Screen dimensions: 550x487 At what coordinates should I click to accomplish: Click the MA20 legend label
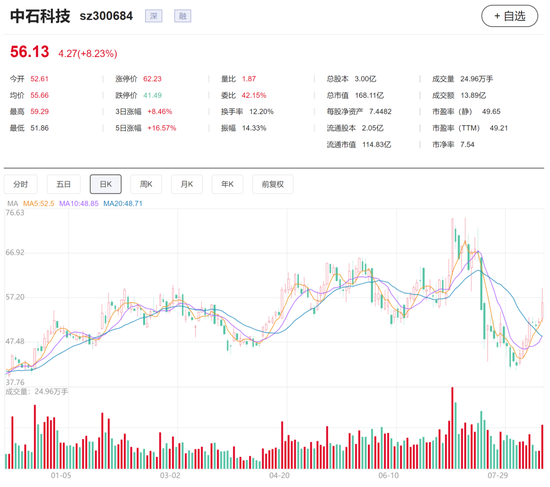click(x=123, y=204)
